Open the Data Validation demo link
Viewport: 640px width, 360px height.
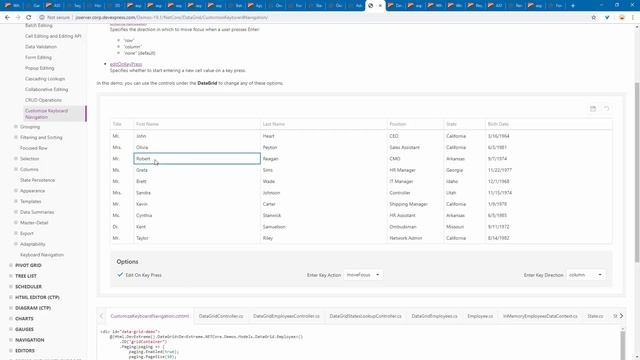[41, 47]
